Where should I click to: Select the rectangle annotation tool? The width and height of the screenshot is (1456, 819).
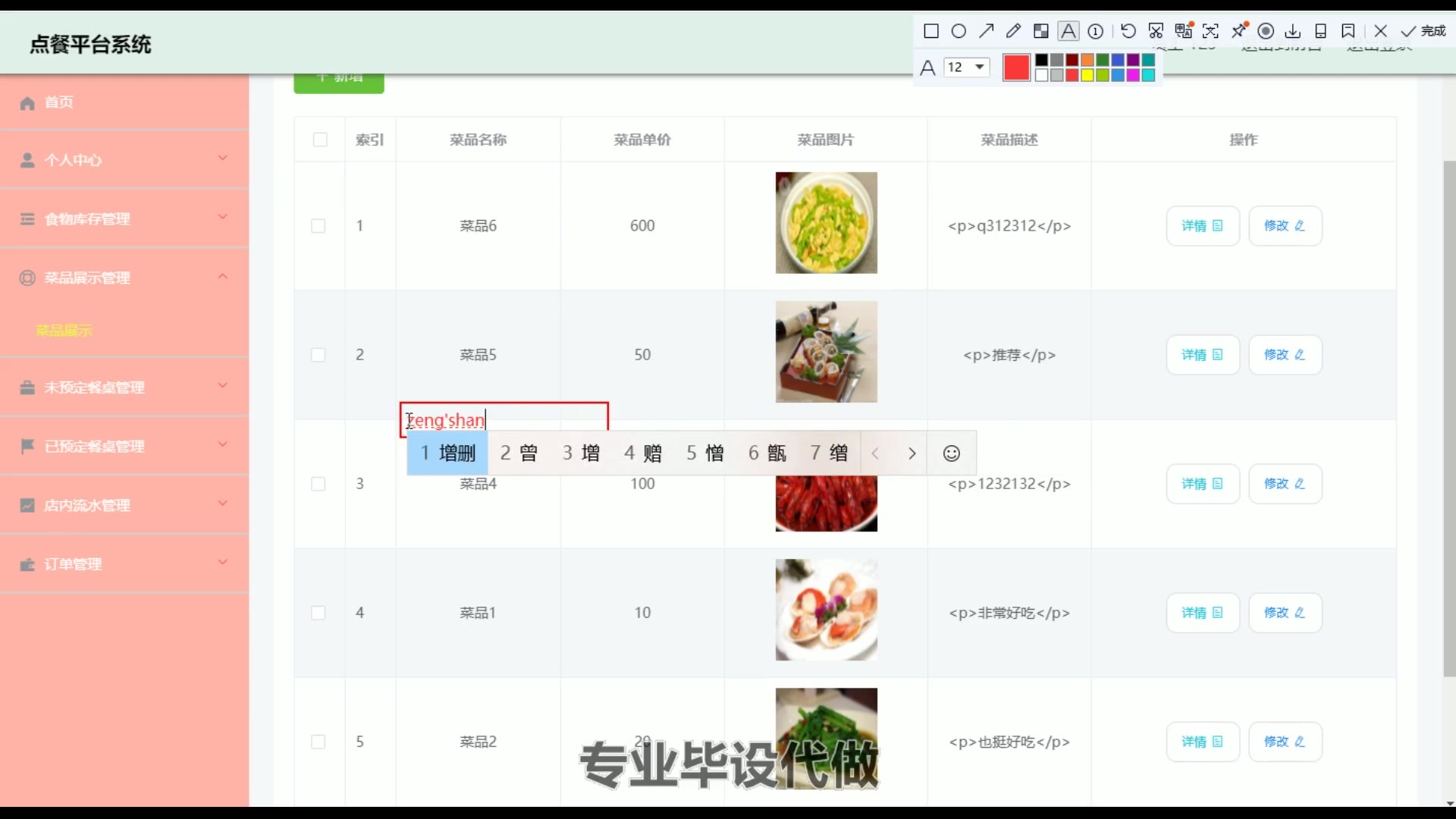931,31
